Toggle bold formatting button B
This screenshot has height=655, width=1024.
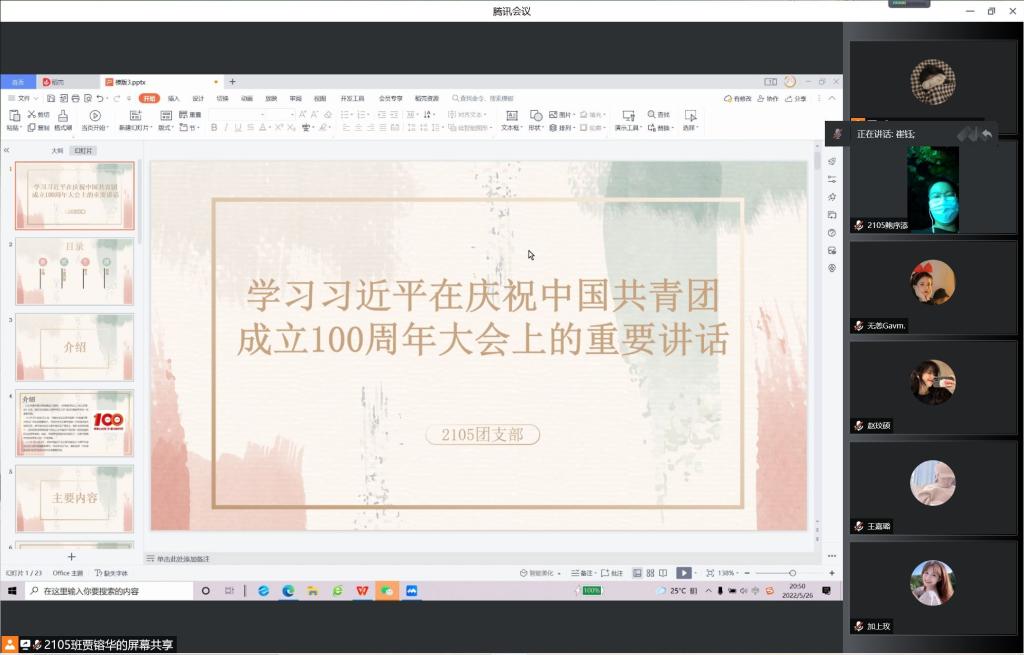click(x=213, y=128)
